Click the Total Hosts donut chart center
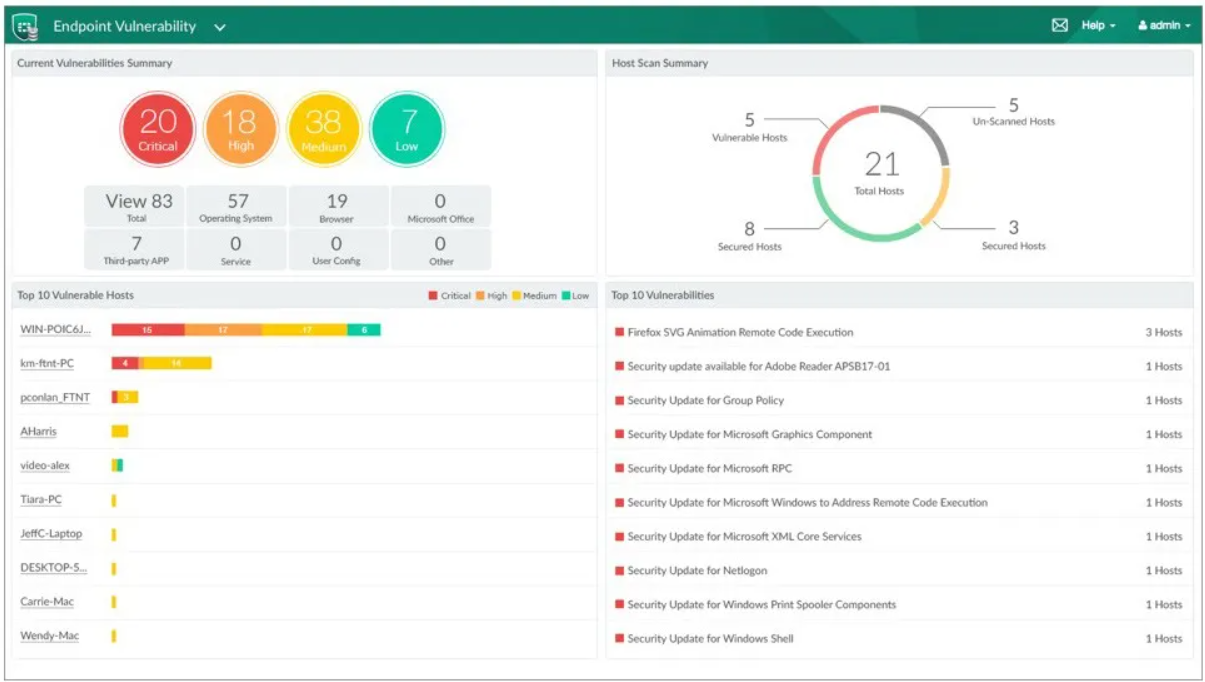The height and width of the screenshot is (682, 1205). coord(880,171)
